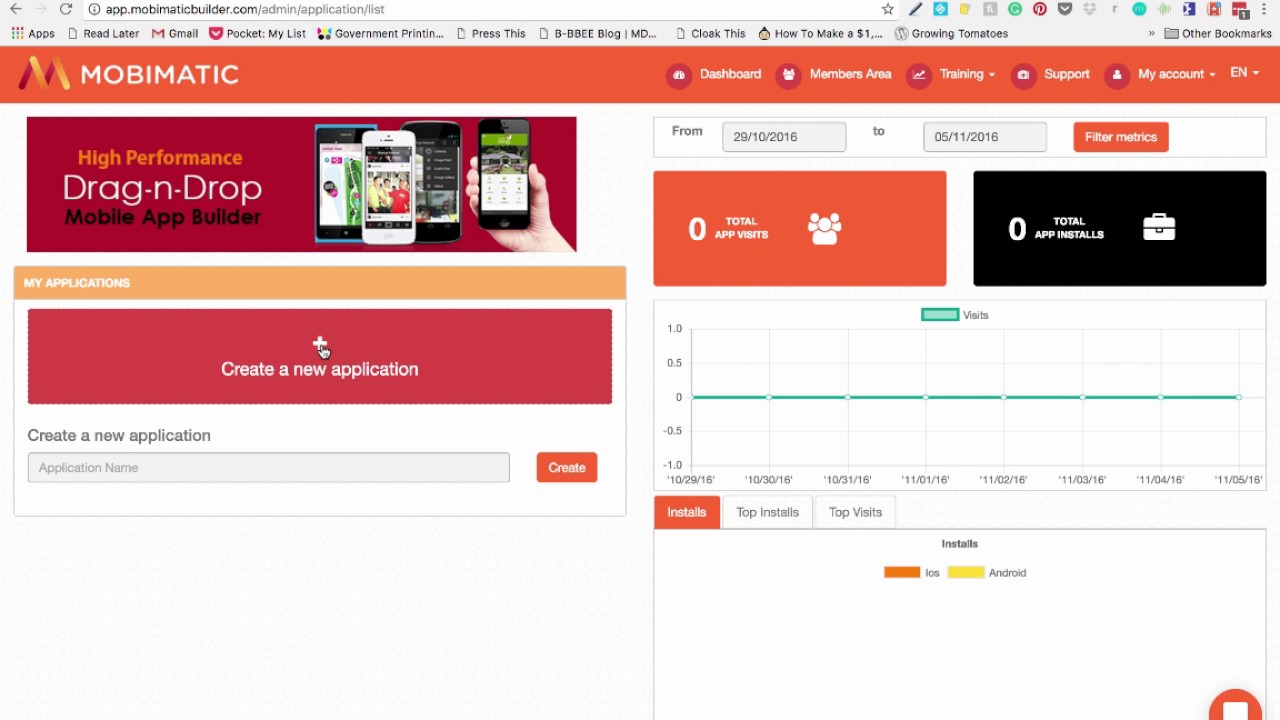The height and width of the screenshot is (720, 1280).
Task: Click the Pinterest extension icon
Action: pos(1040,9)
